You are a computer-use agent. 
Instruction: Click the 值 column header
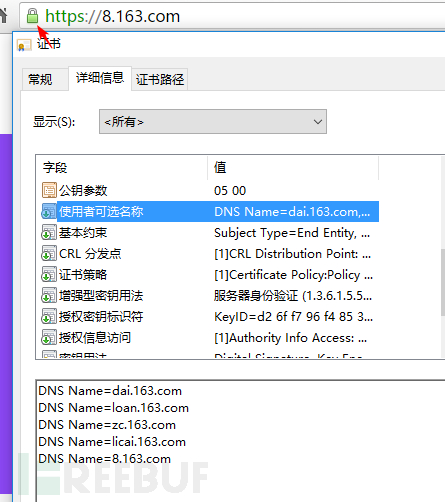pyautogui.click(x=293, y=167)
